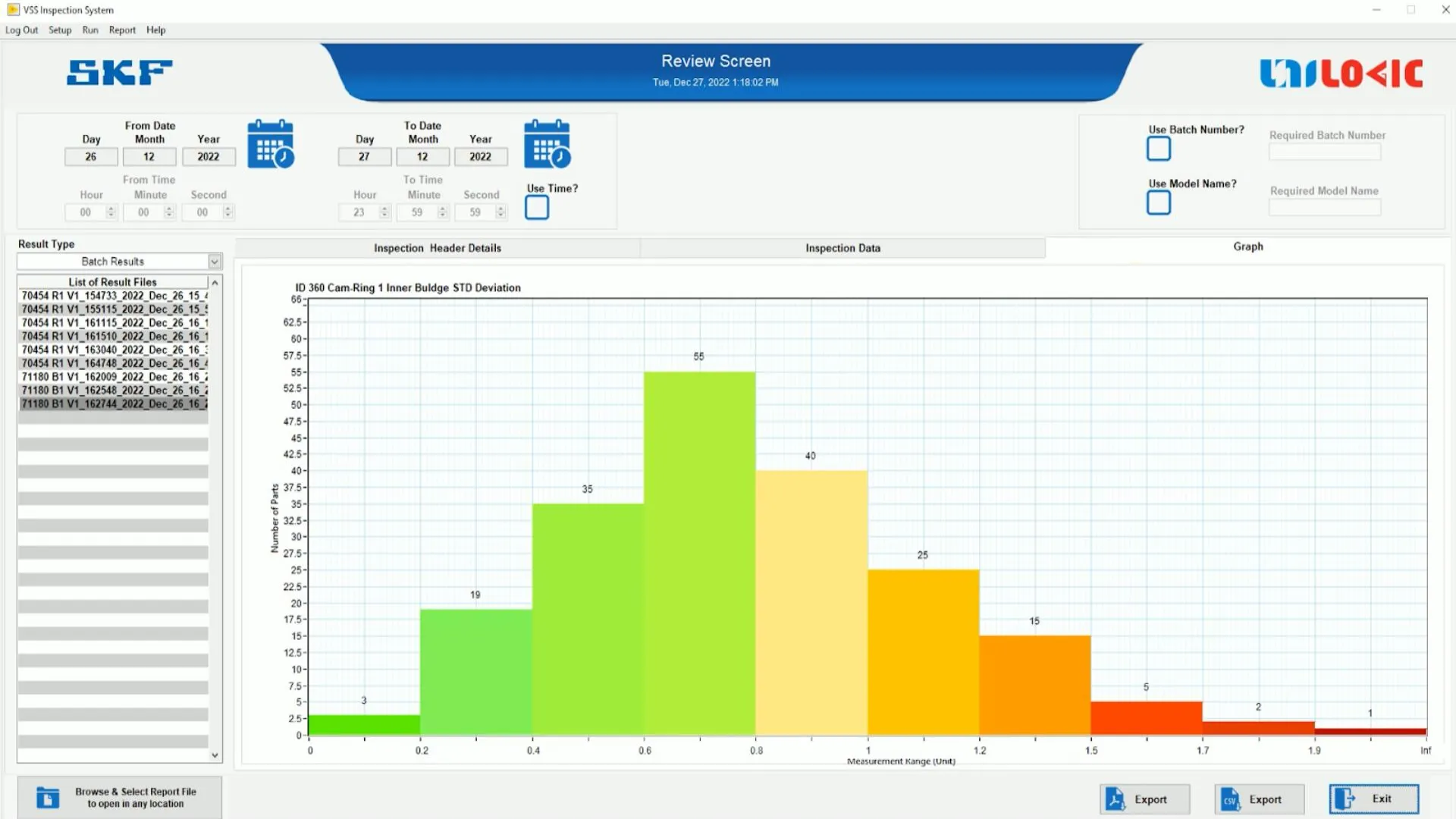Click the SKF logo

pyautogui.click(x=119, y=73)
